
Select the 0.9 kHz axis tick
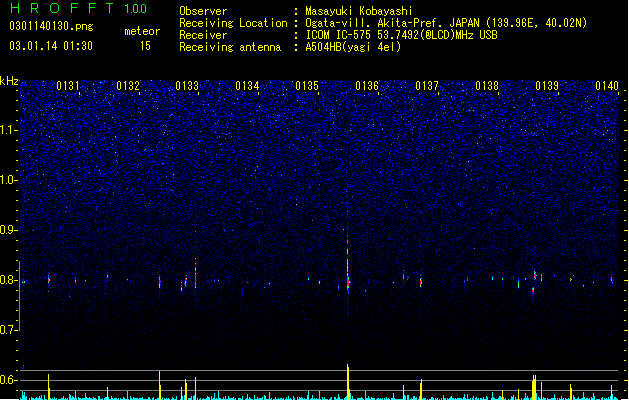[9, 230]
